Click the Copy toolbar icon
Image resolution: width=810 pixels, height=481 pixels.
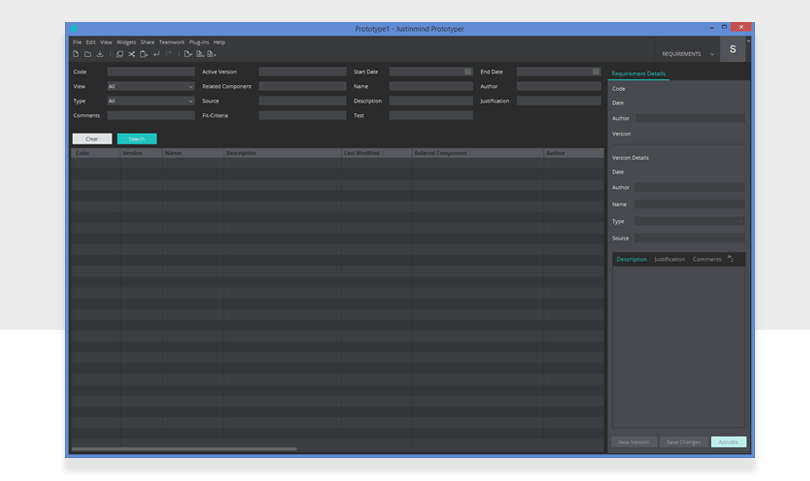click(x=119, y=54)
